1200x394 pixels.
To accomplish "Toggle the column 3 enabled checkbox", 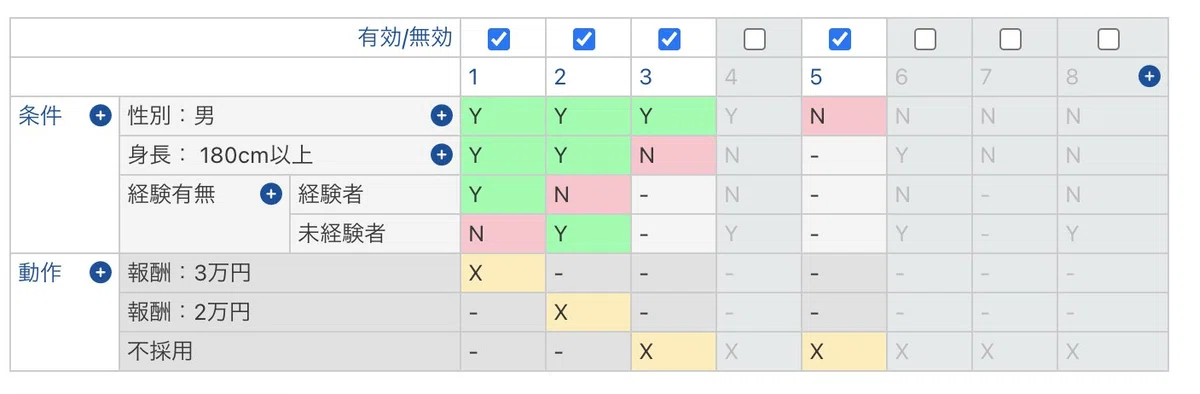I will (x=669, y=39).
